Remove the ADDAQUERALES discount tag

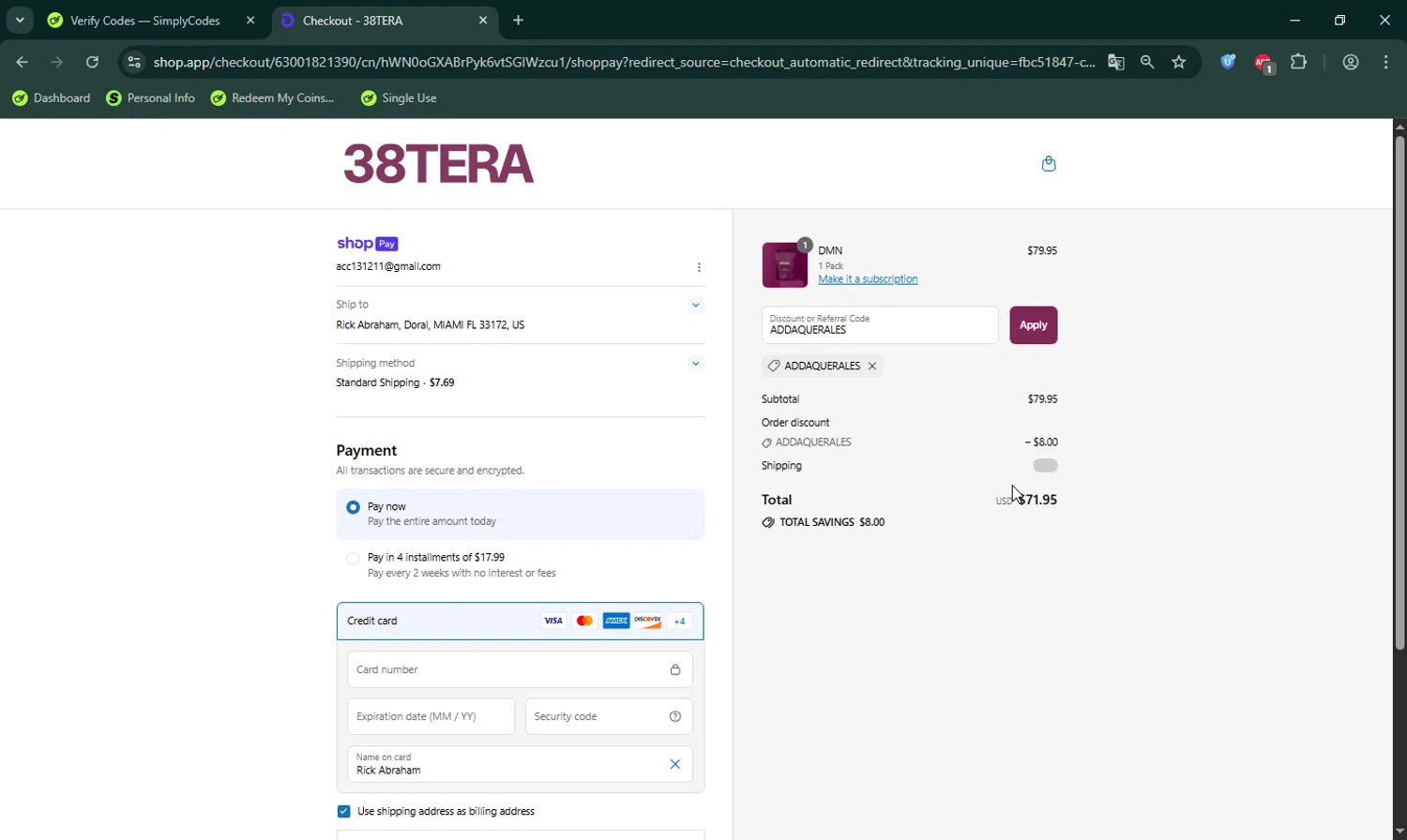tap(872, 367)
